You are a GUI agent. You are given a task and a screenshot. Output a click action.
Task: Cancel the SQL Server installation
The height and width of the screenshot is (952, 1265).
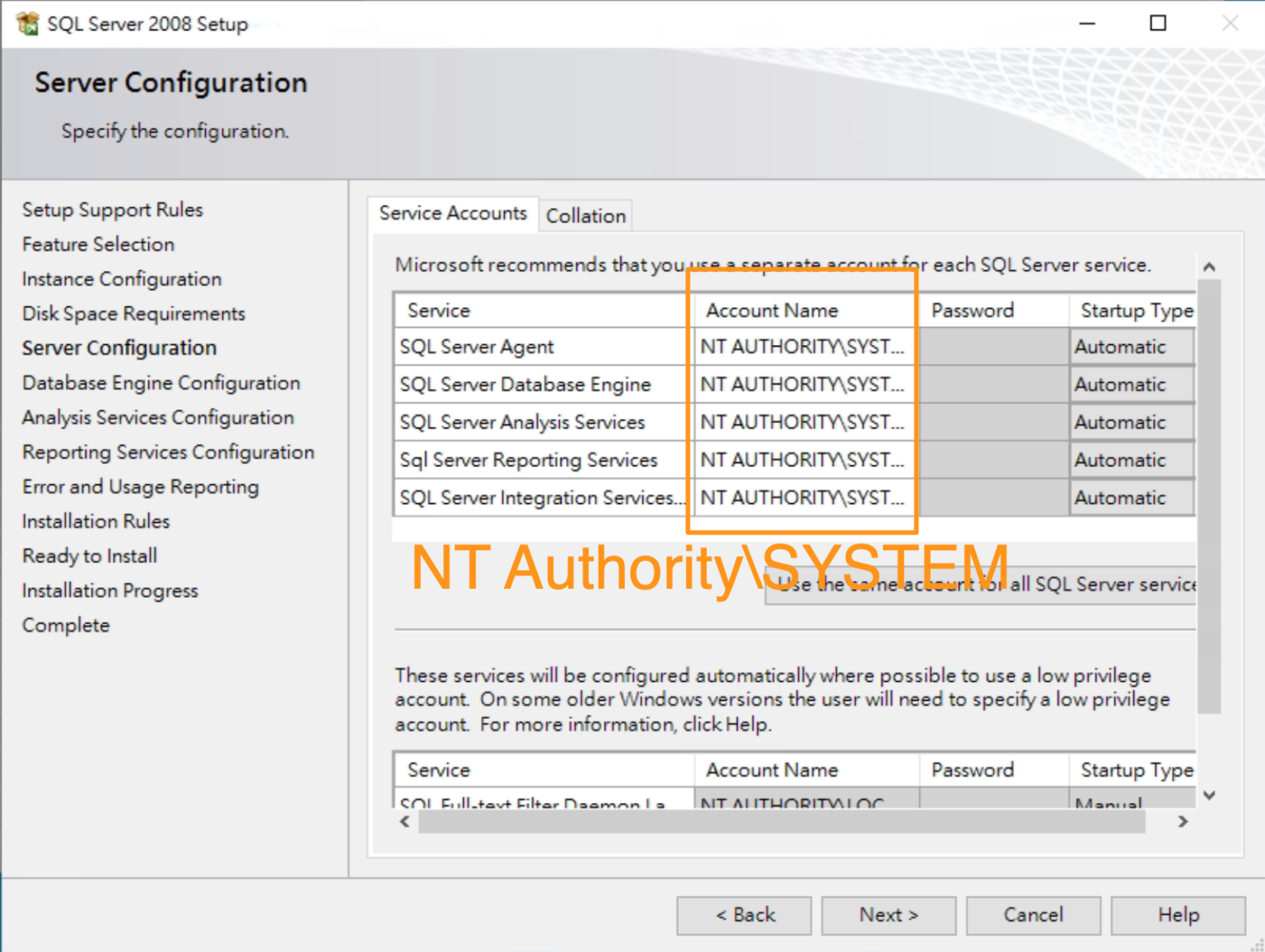point(1033,915)
